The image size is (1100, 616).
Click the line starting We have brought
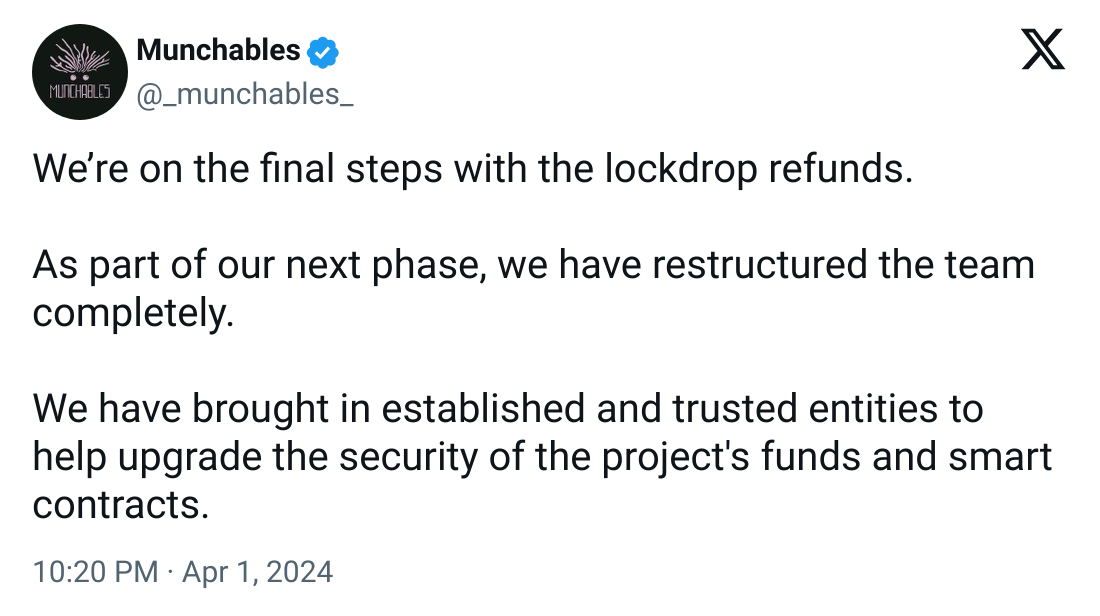click(508, 410)
